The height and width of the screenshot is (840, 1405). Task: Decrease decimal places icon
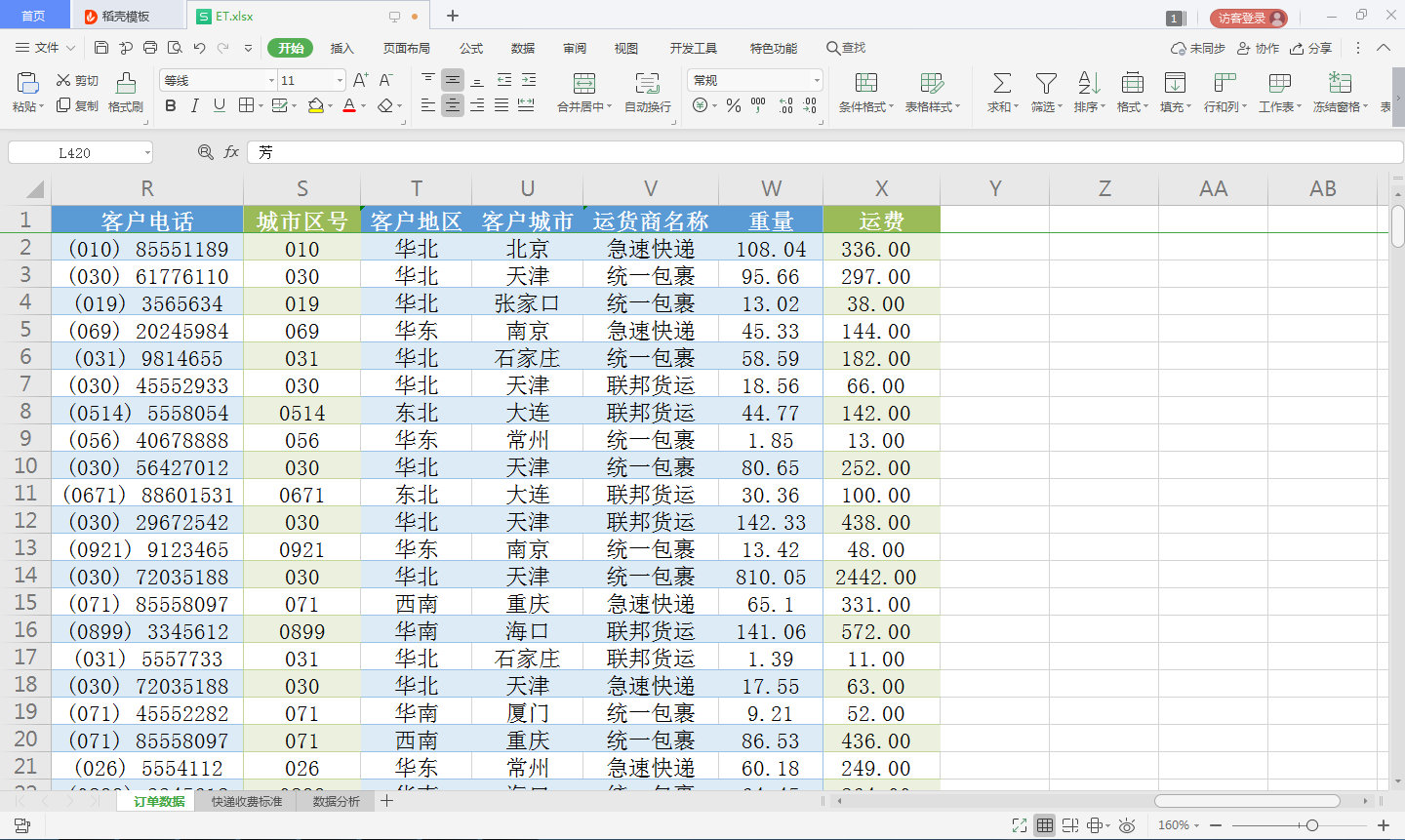pos(810,105)
